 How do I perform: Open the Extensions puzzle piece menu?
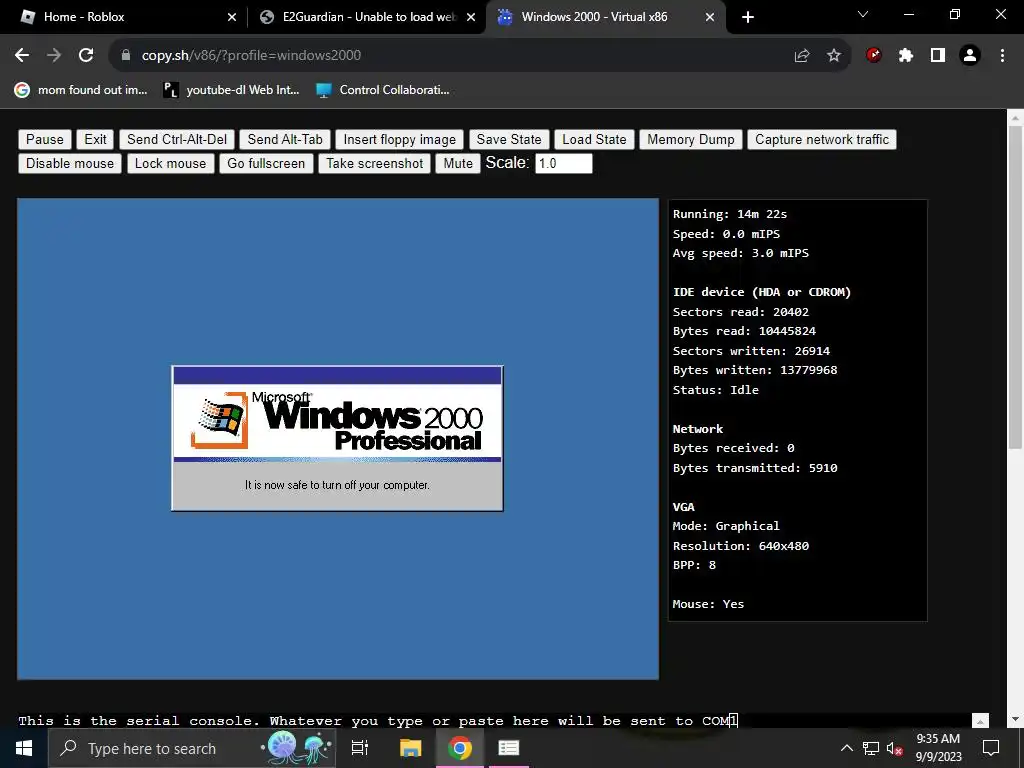[906, 56]
